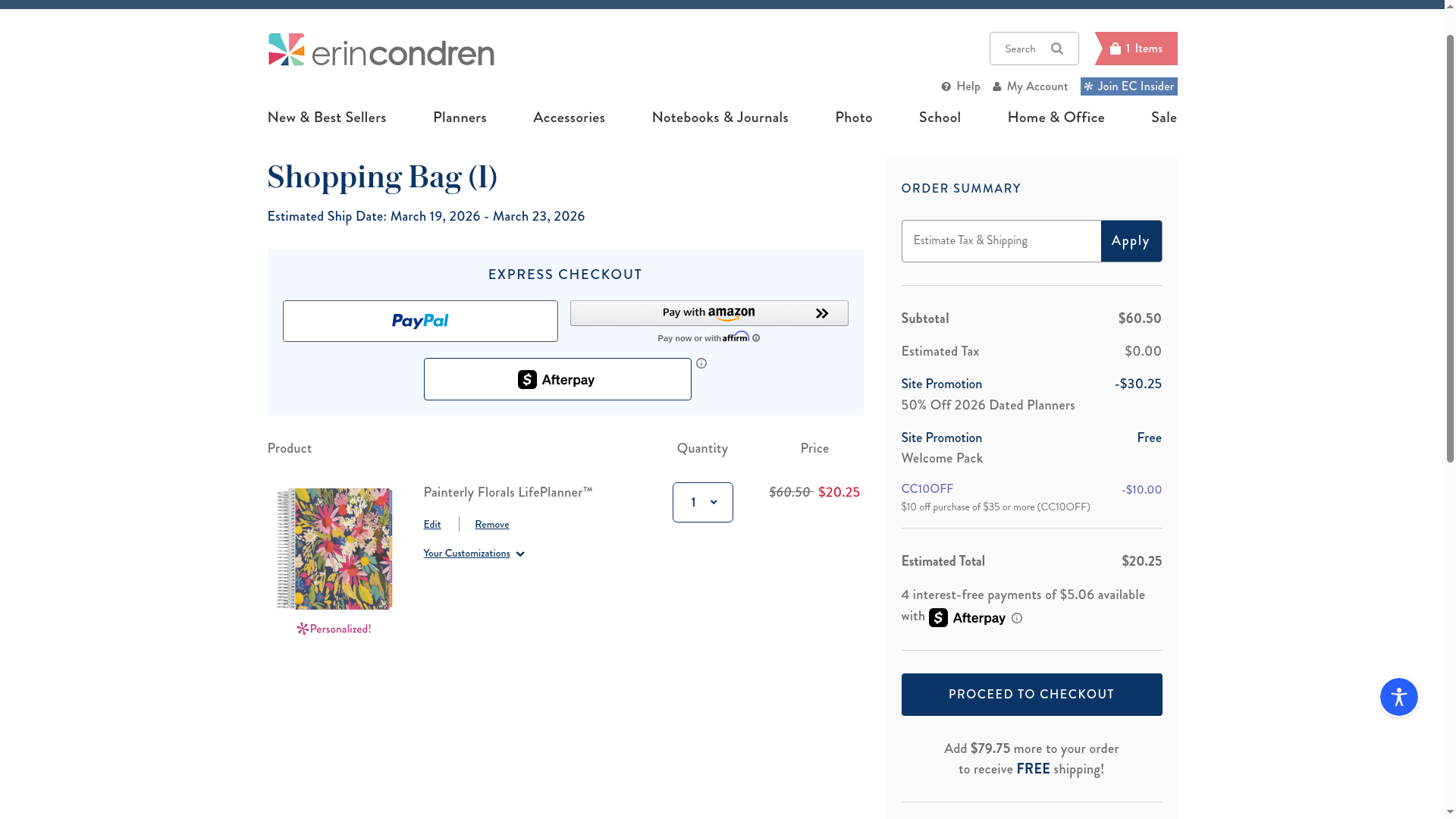Open the shopping bag with 1 item
Screen dimensions: 1456x819
(x=1136, y=49)
